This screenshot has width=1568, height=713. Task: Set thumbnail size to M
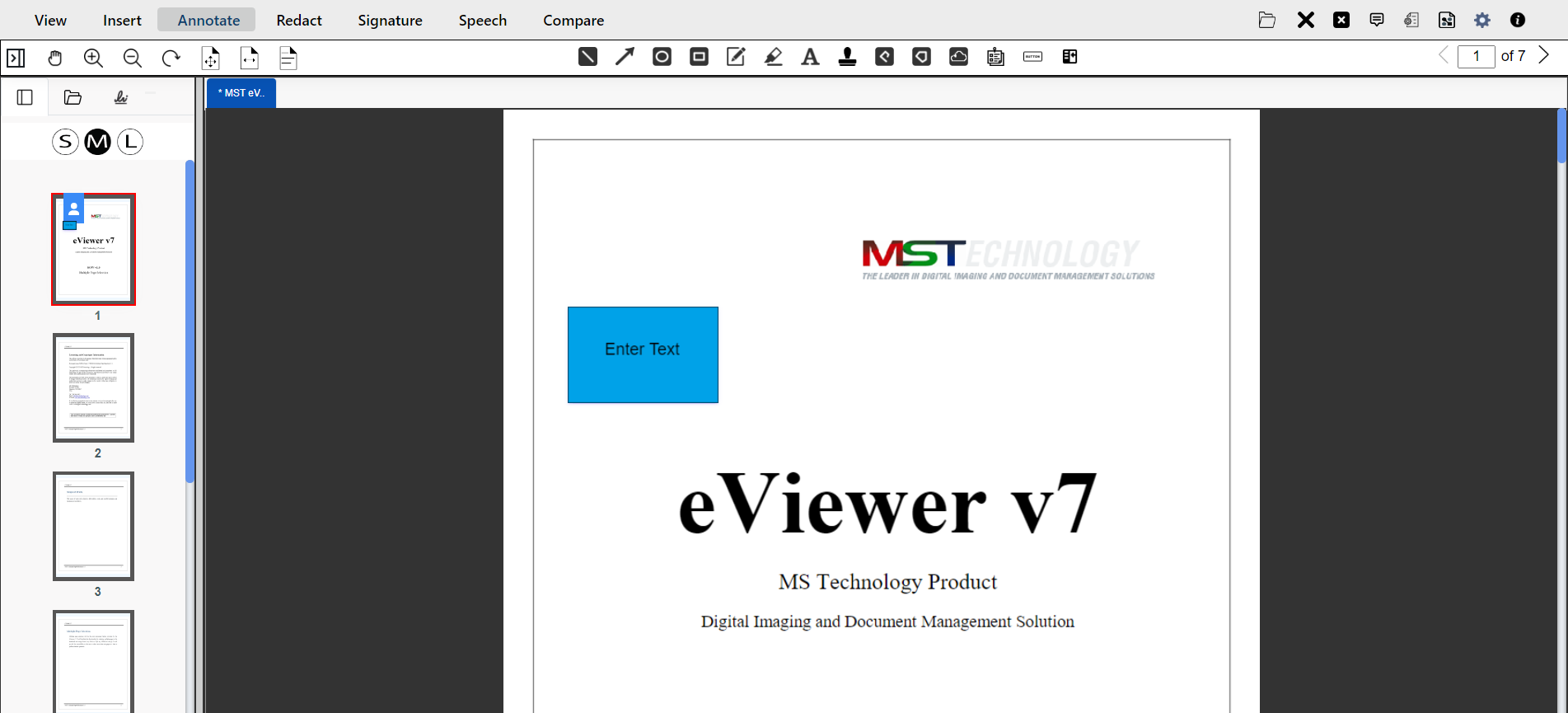coord(97,142)
